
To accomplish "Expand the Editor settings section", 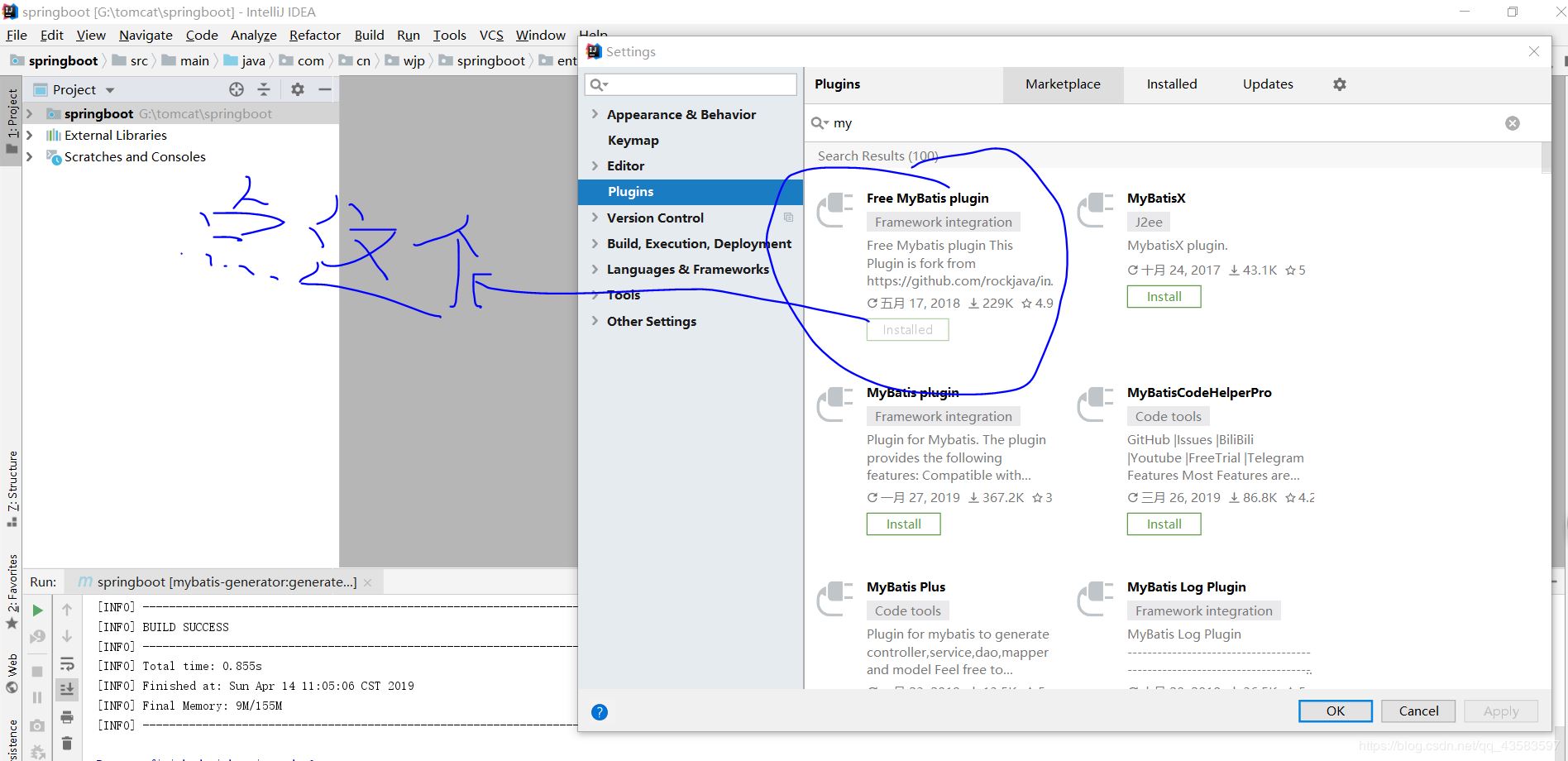I will [595, 165].
